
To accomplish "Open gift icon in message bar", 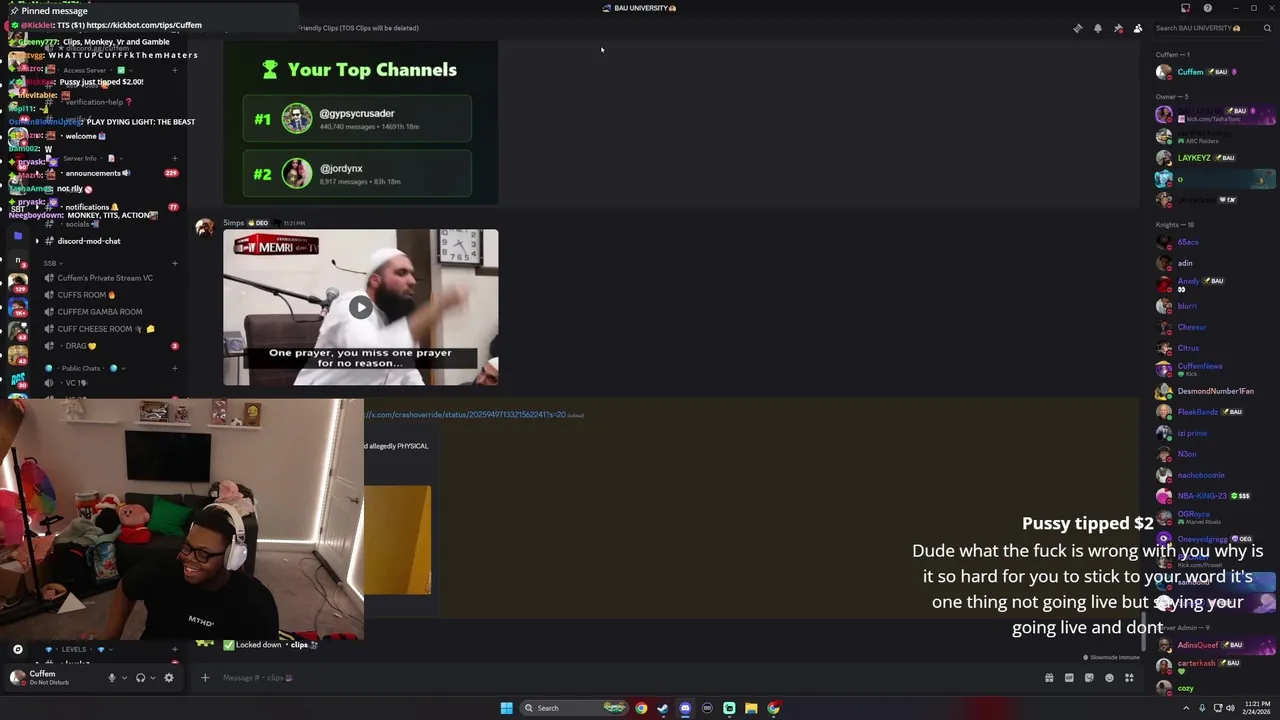I will [x=1049, y=678].
